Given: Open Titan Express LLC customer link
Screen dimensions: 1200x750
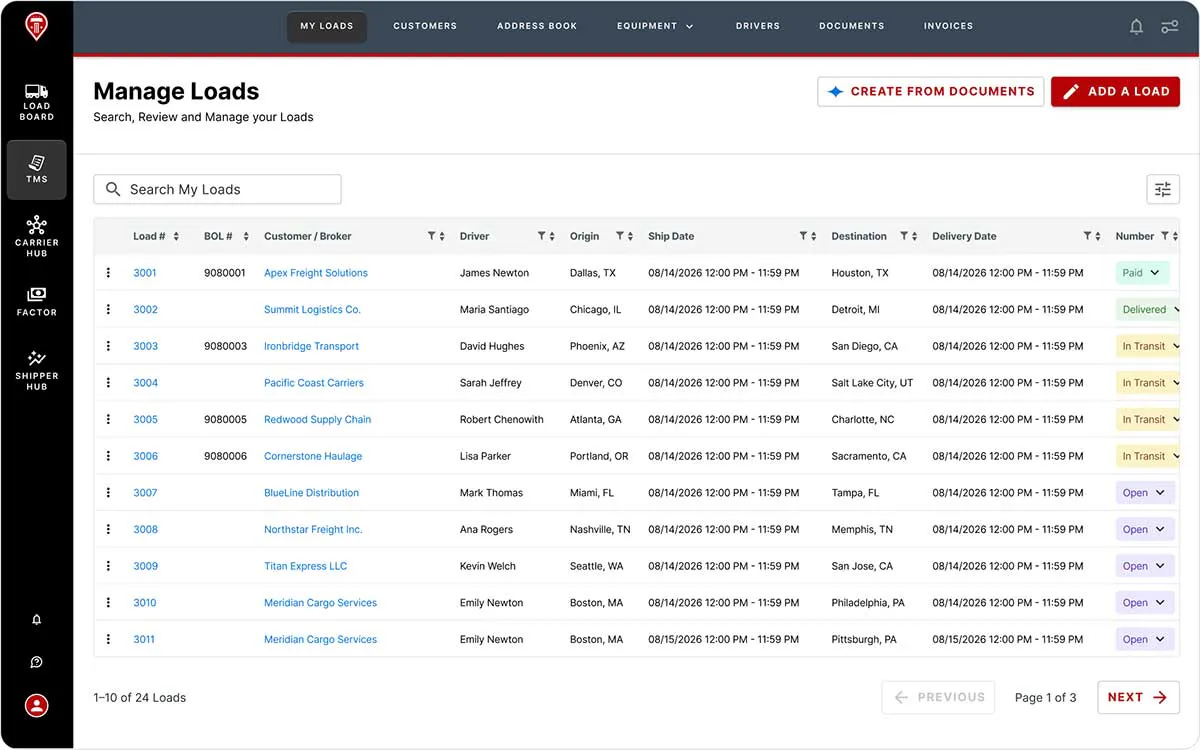Looking at the screenshot, I should point(305,566).
